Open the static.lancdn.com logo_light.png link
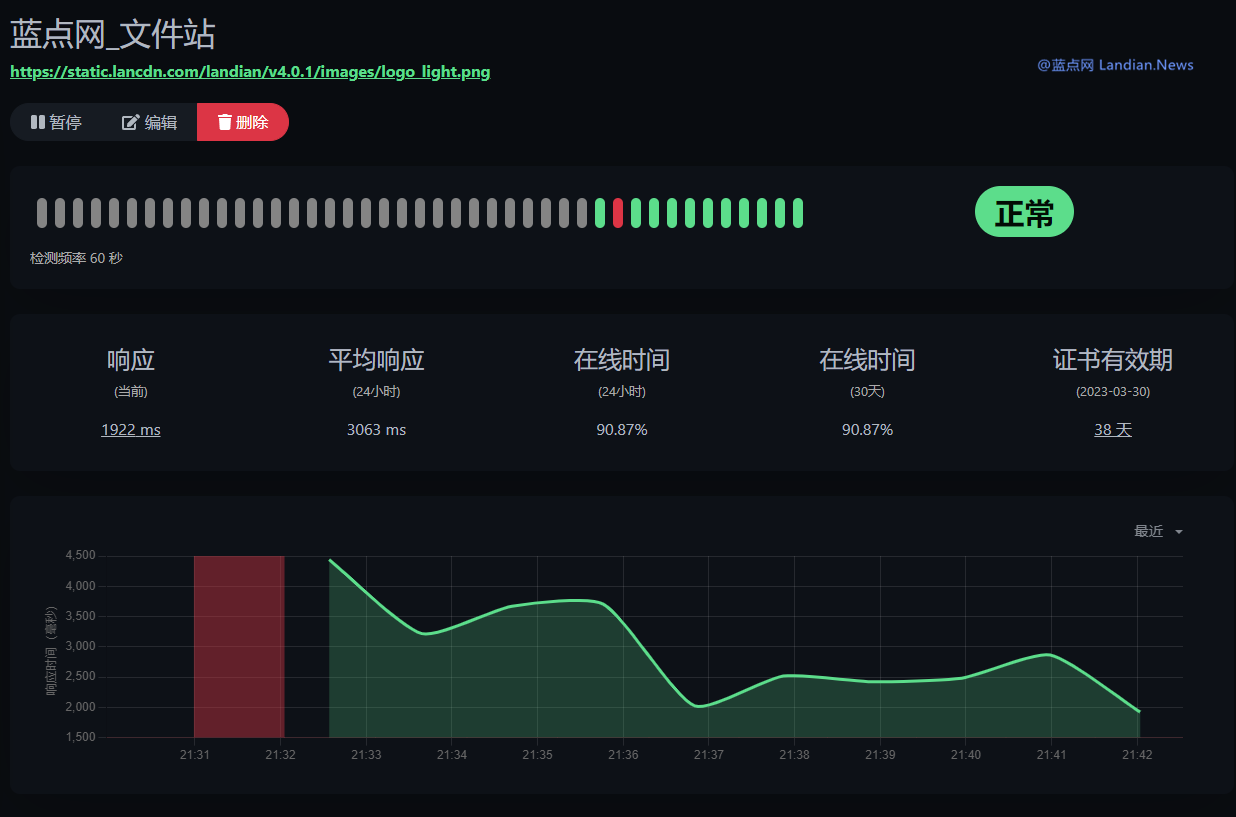This screenshot has height=817, width=1236. click(250, 72)
